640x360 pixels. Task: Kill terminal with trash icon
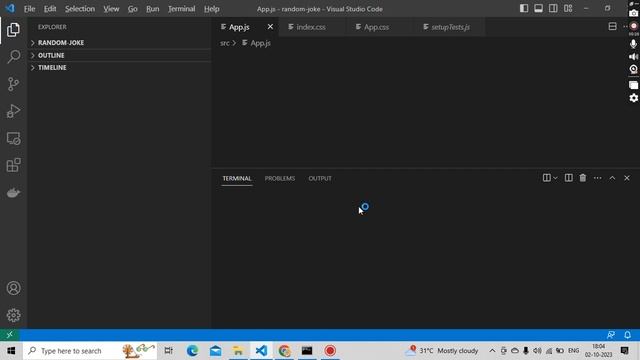(x=583, y=178)
